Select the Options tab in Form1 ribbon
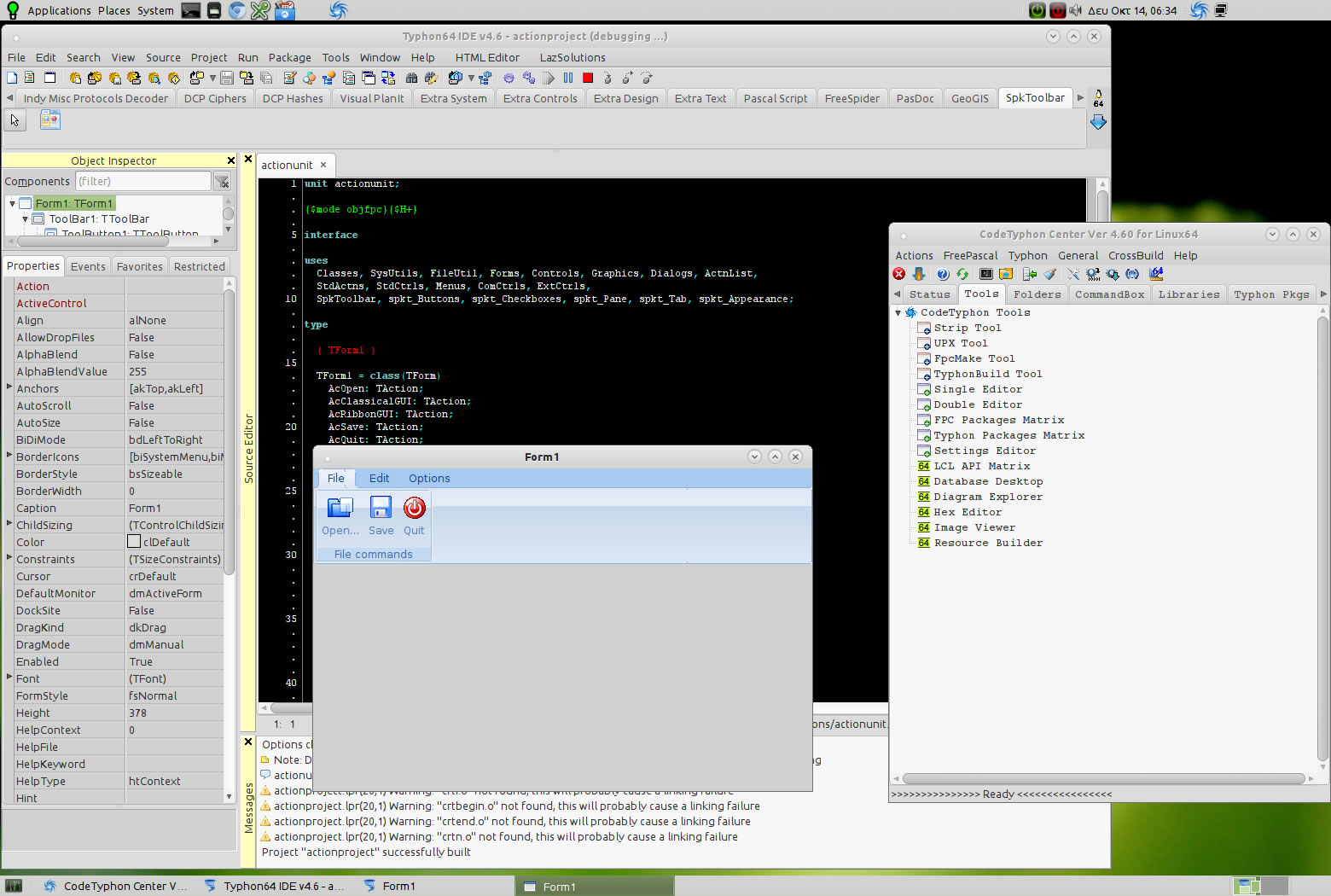 tap(429, 478)
